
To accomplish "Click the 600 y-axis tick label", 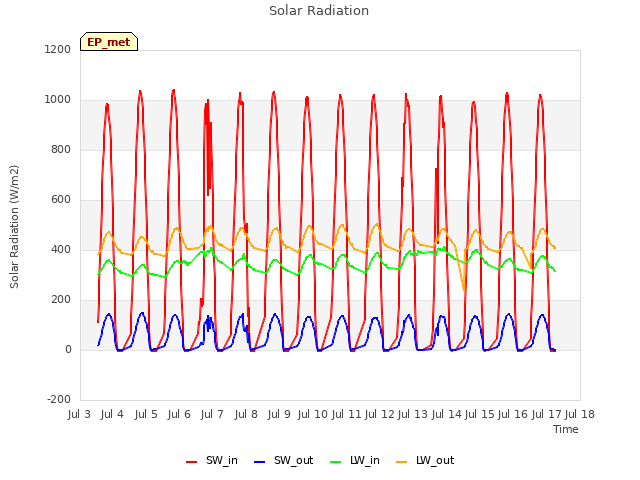I will pyautogui.click(x=61, y=200).
